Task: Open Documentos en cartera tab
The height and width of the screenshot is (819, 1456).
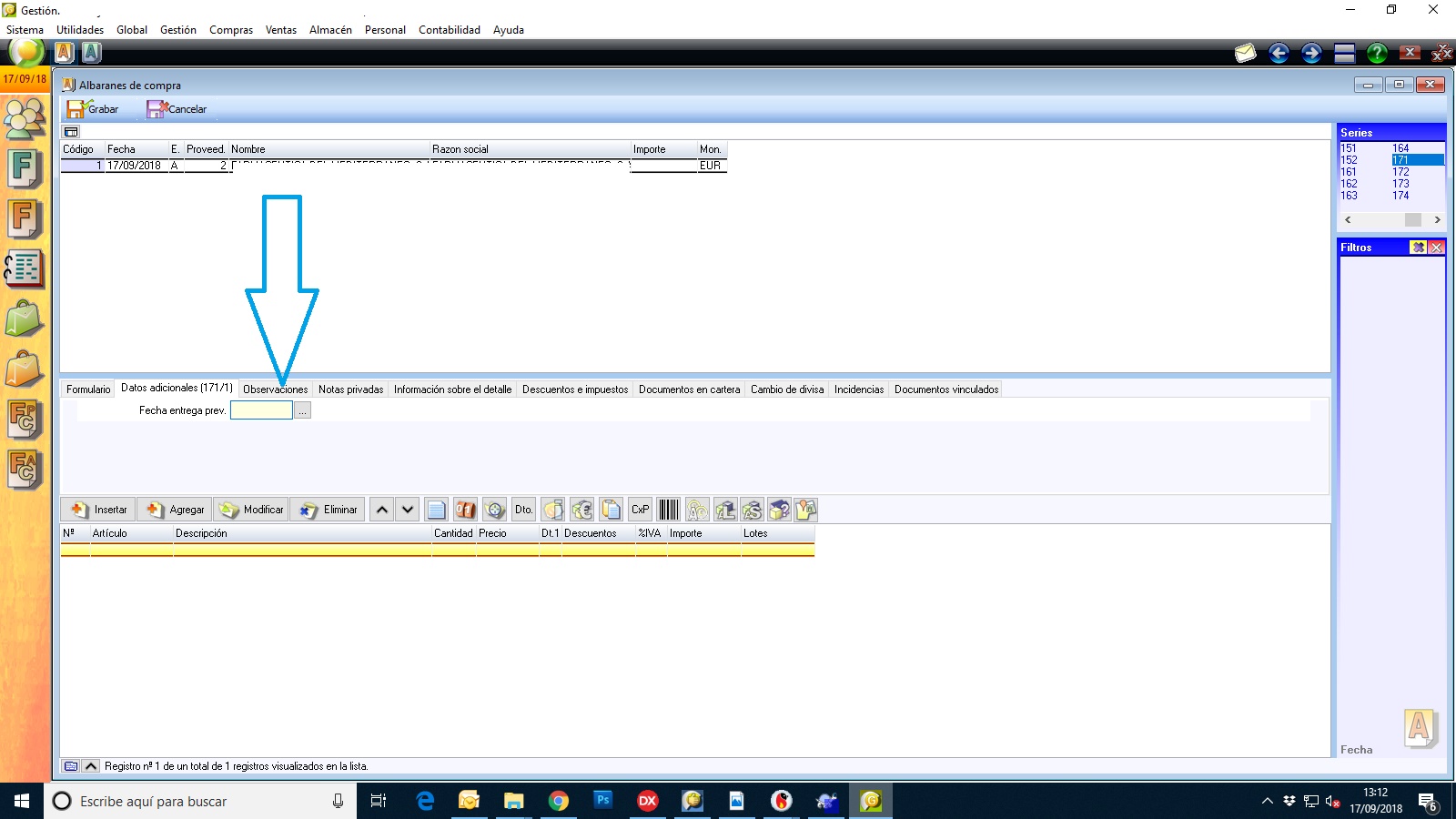Action: (690, 389)
